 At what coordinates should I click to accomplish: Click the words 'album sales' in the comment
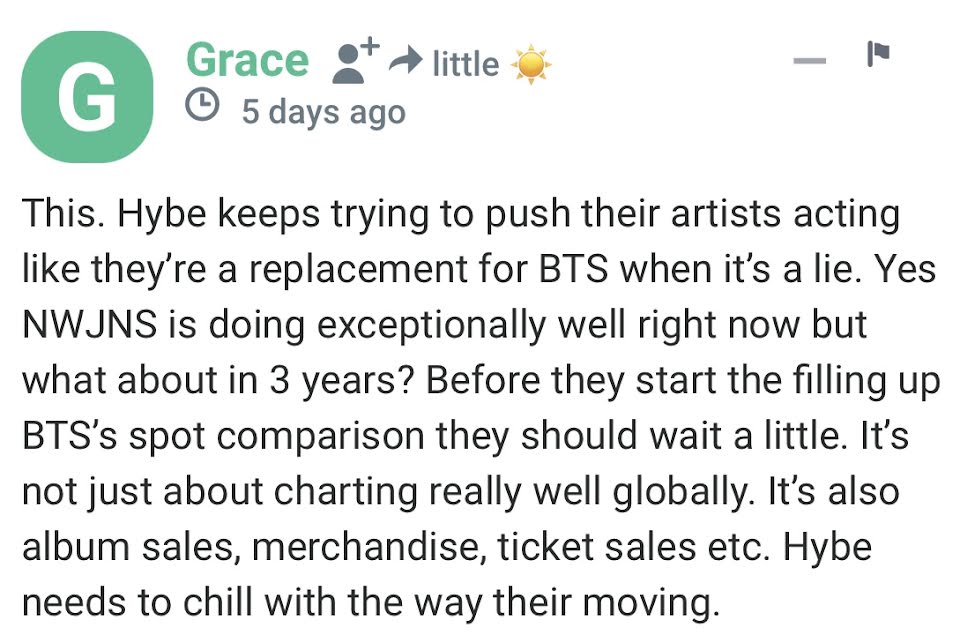tap(120, 548)
